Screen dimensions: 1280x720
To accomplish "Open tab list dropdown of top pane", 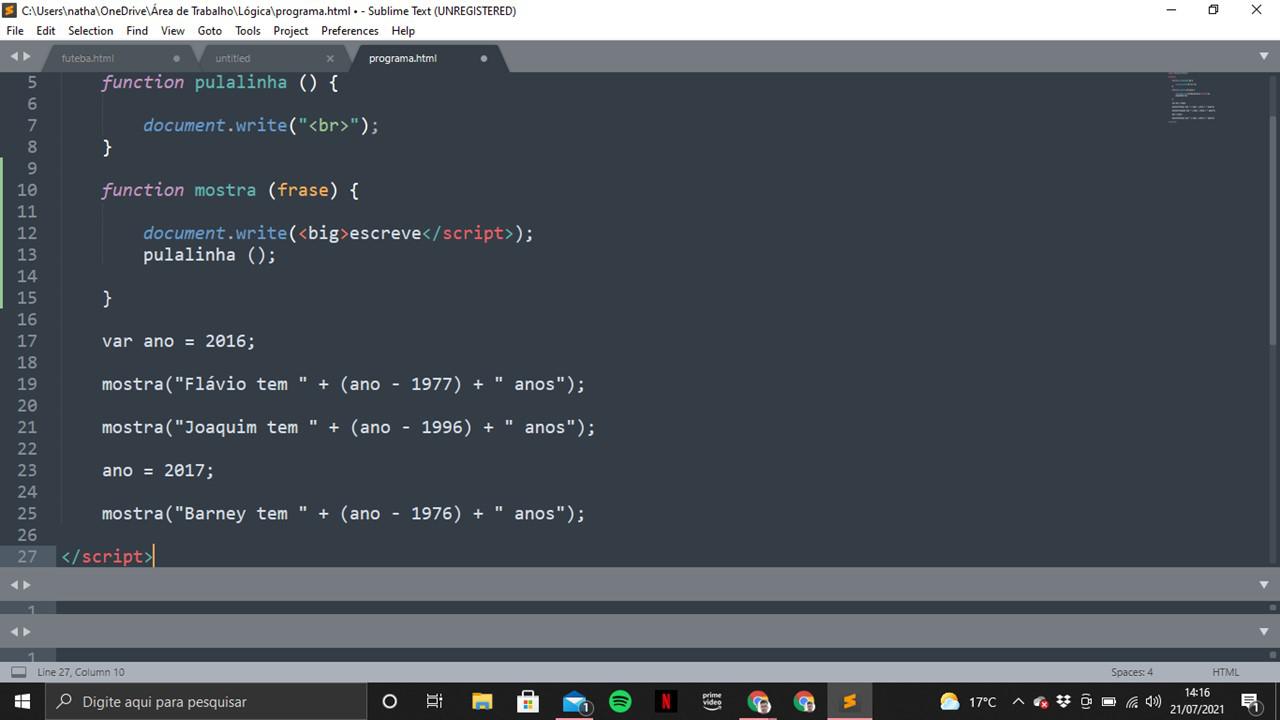I will (x=1264, y=57).
